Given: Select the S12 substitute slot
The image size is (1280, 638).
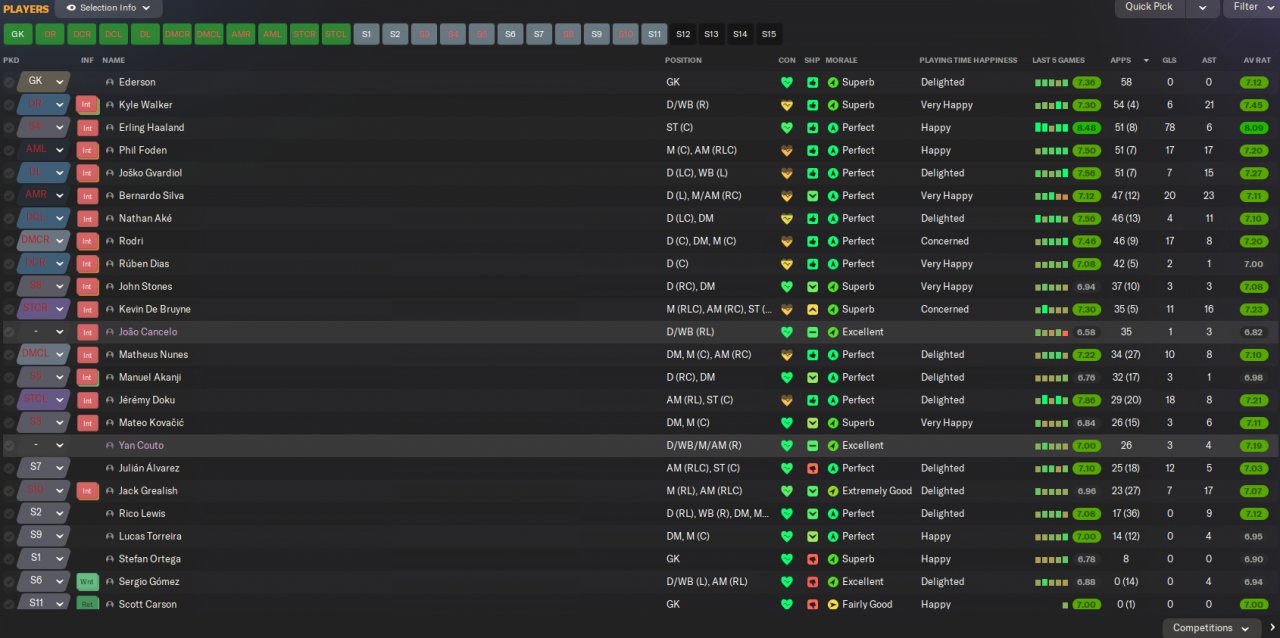Looking at the screenshot, I should point(683,34).
